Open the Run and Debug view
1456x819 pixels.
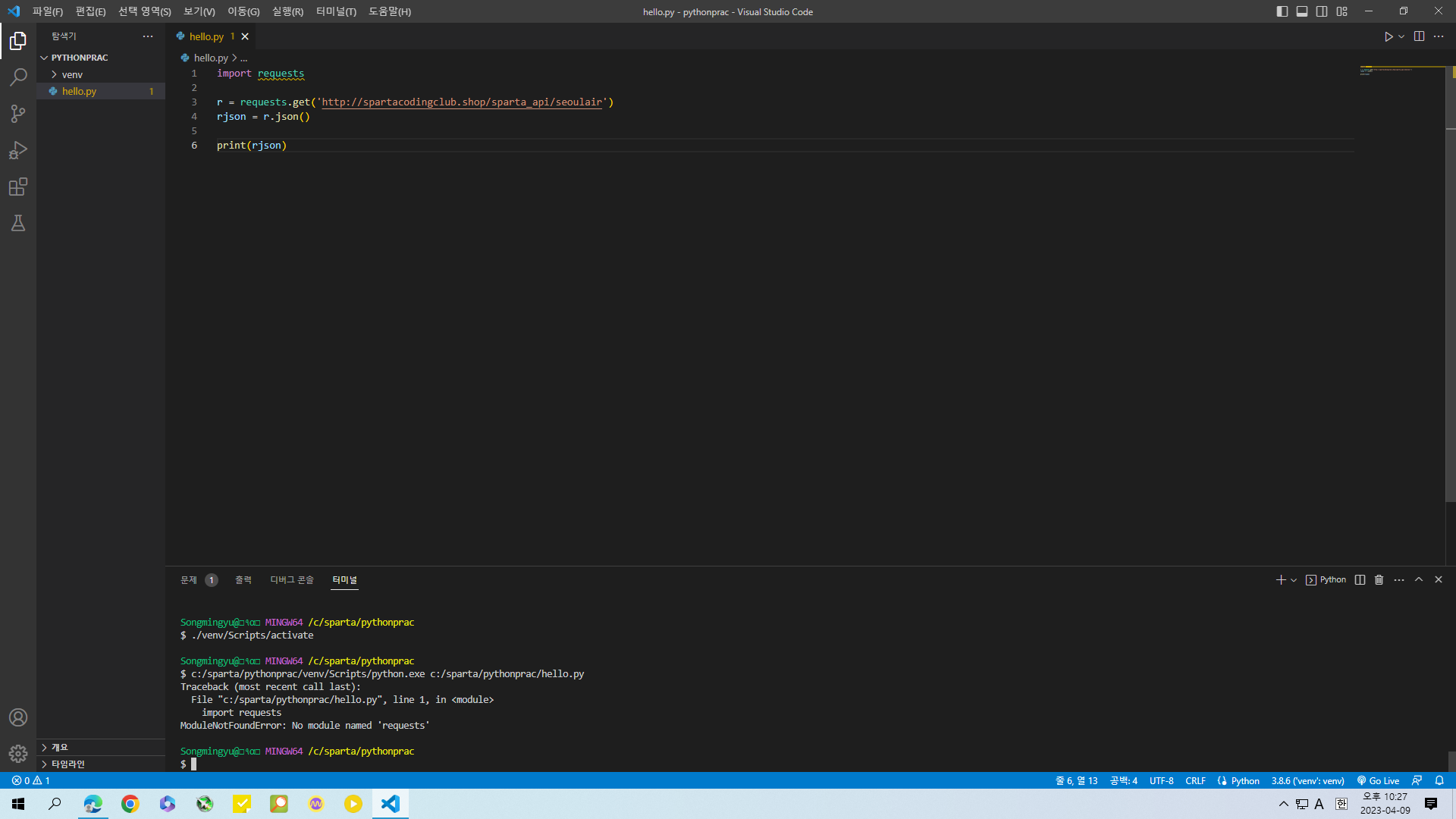[18, 150]
